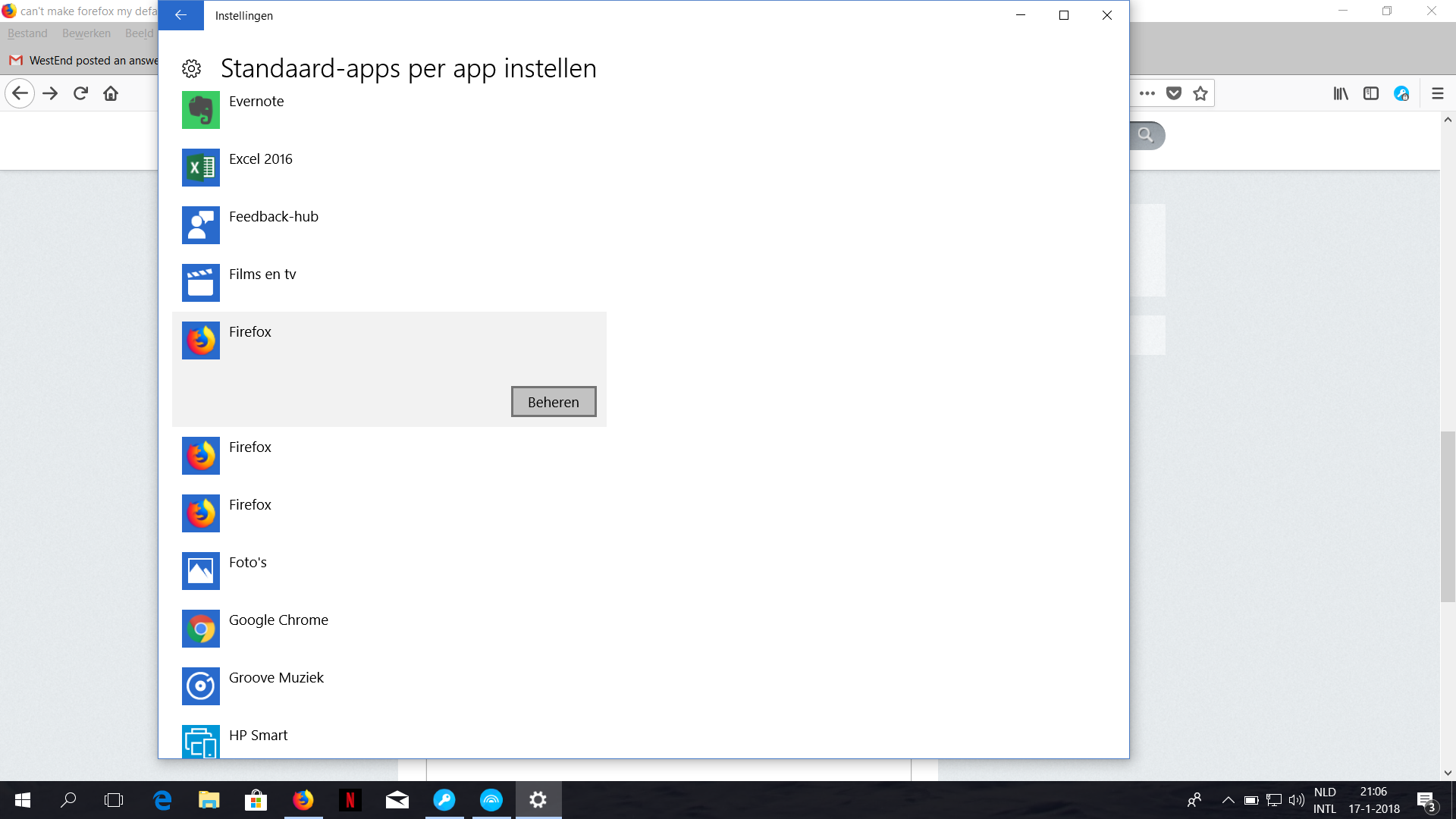Click the Evernote app icon
The image size is (1456, 819).
200,110
